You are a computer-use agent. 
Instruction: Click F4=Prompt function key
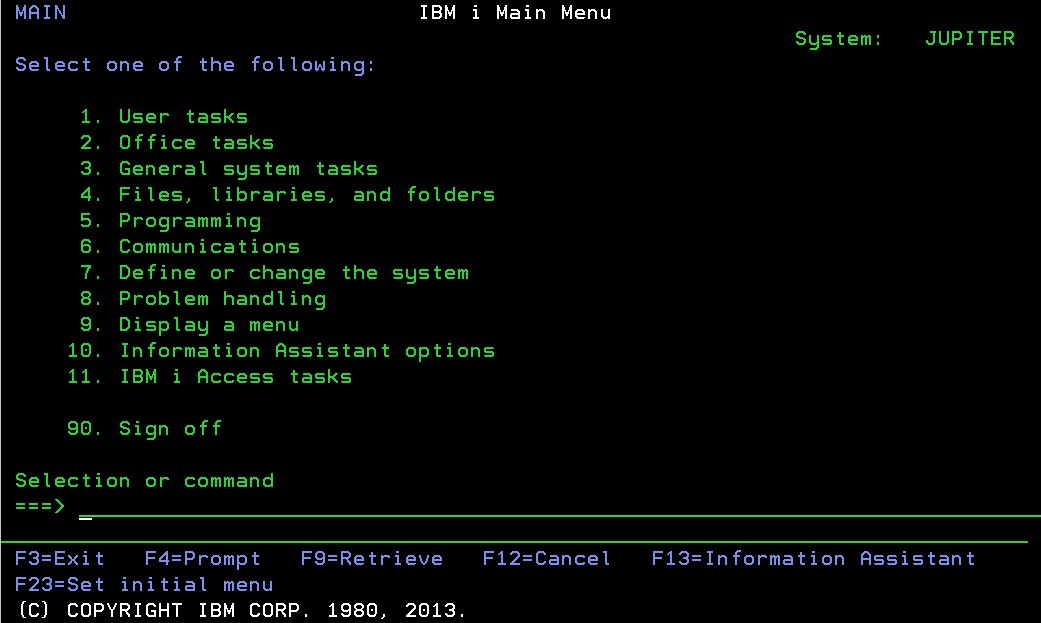(x=202, y=559)
